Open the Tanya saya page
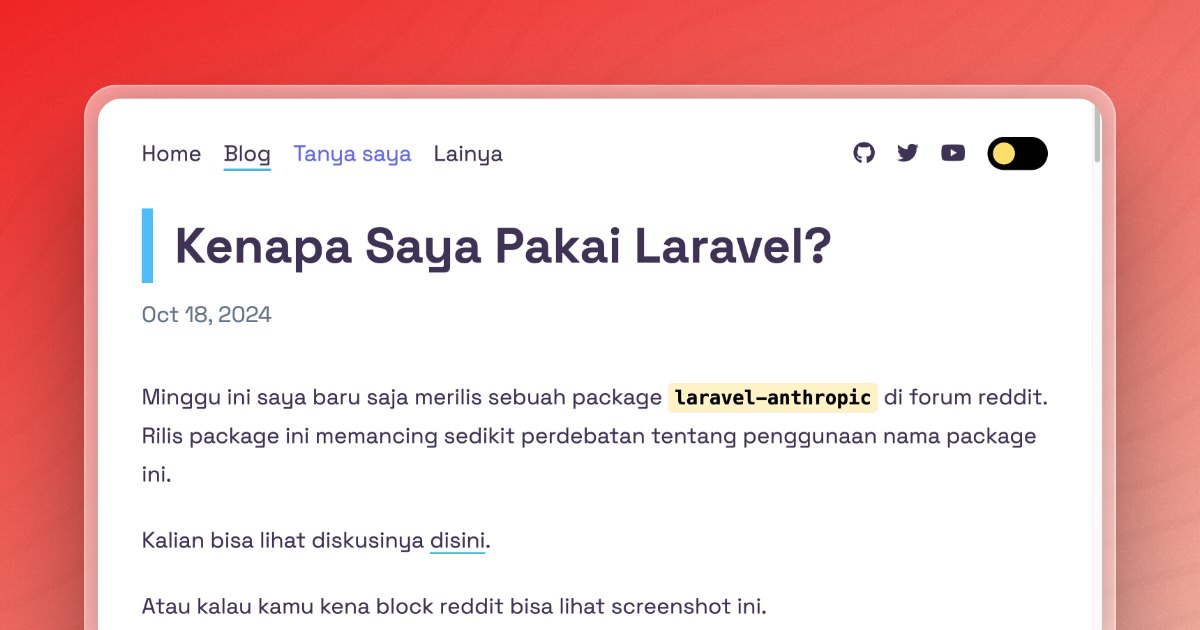This screenshot has width=1200, height=630. pyautogui.click(x=352, y=154)
